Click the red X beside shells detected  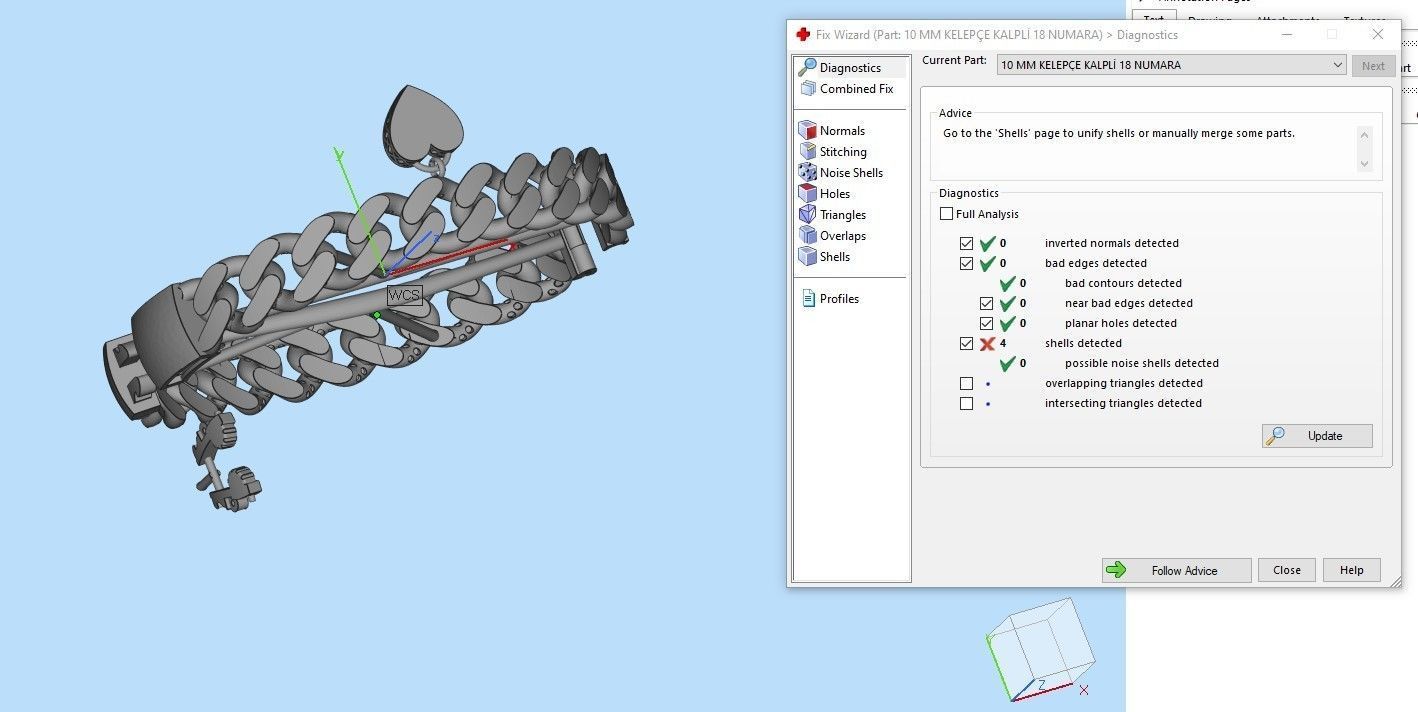point(987,344)
